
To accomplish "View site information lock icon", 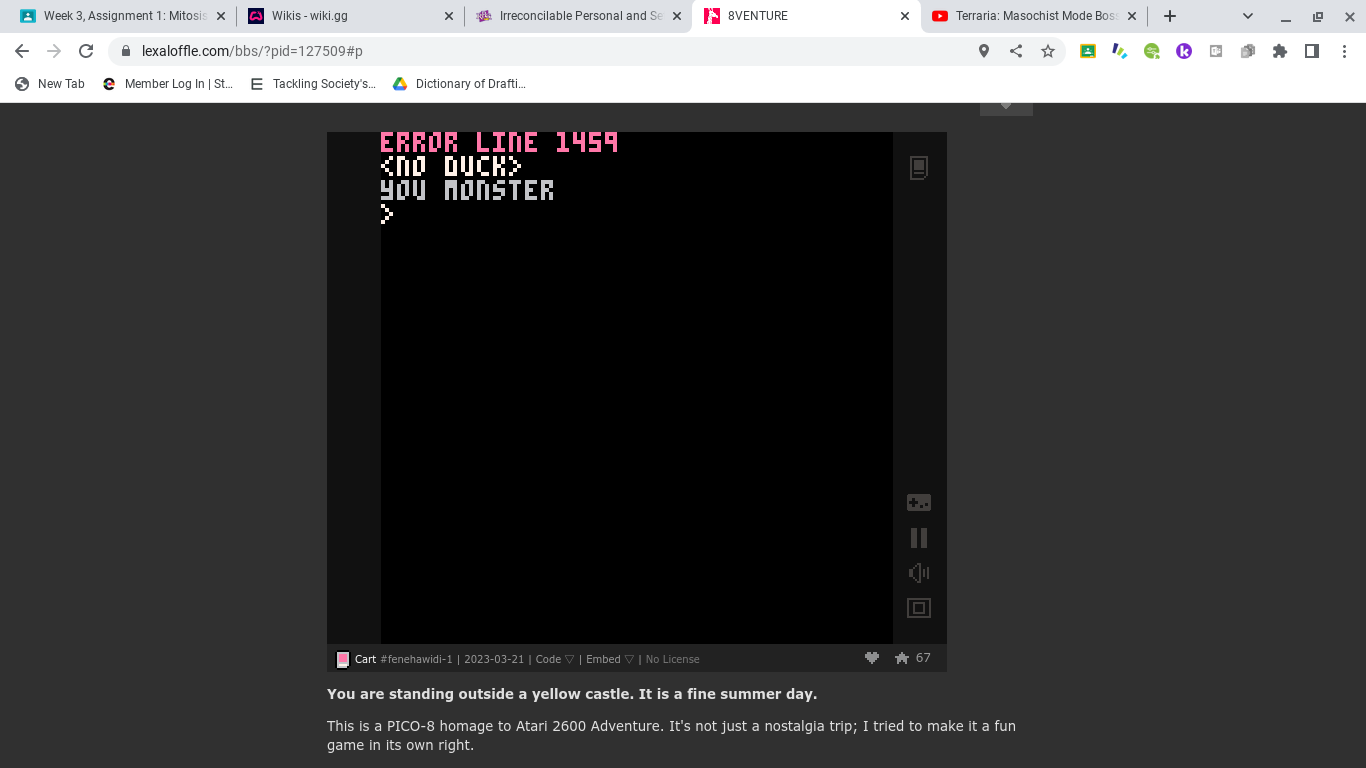I will click(126, 51).
